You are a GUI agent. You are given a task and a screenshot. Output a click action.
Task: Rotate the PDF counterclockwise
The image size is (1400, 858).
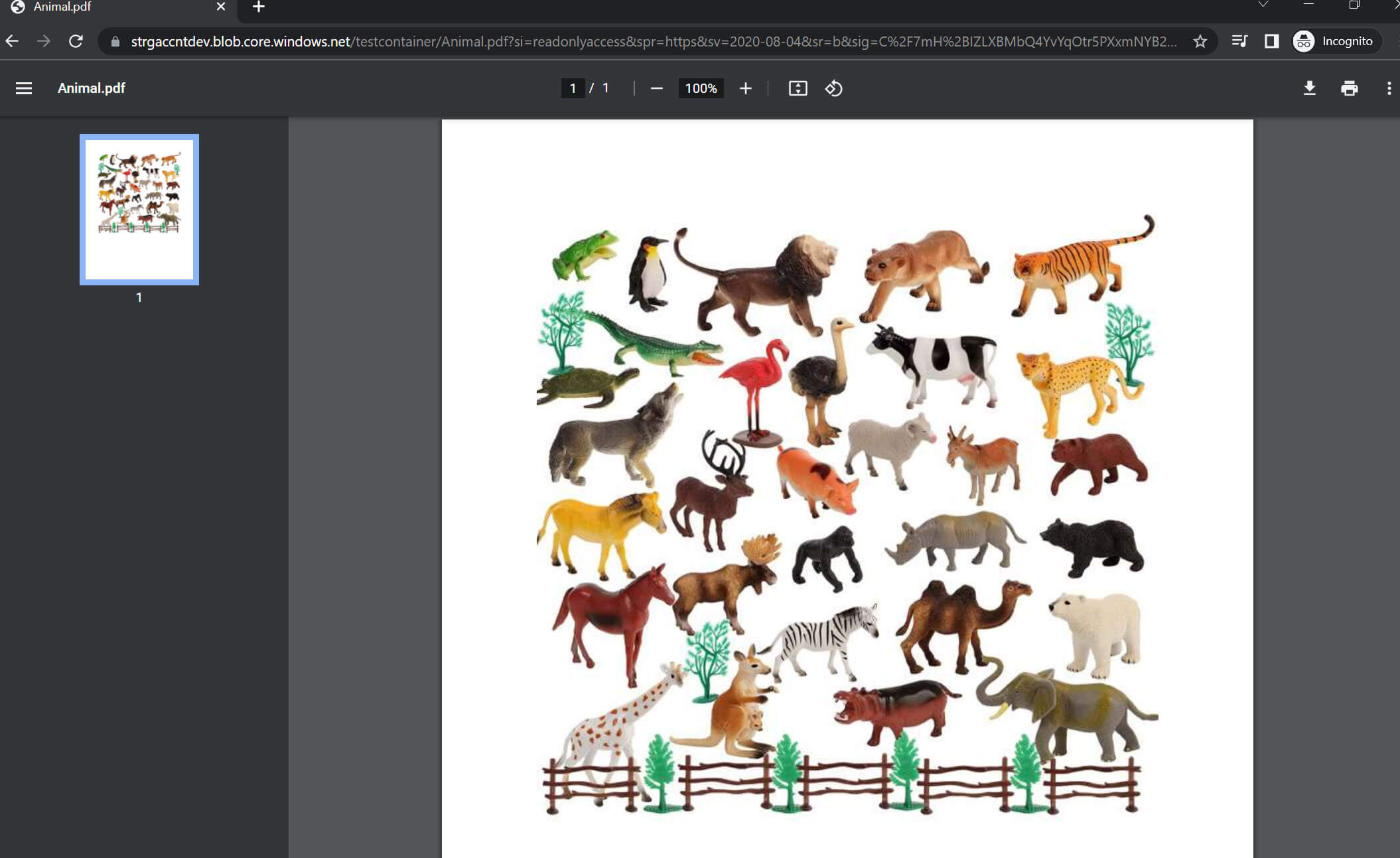834,88
